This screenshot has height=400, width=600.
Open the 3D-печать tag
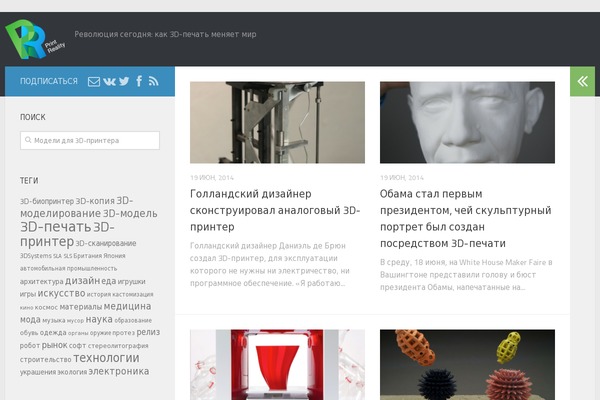(55, 227)
